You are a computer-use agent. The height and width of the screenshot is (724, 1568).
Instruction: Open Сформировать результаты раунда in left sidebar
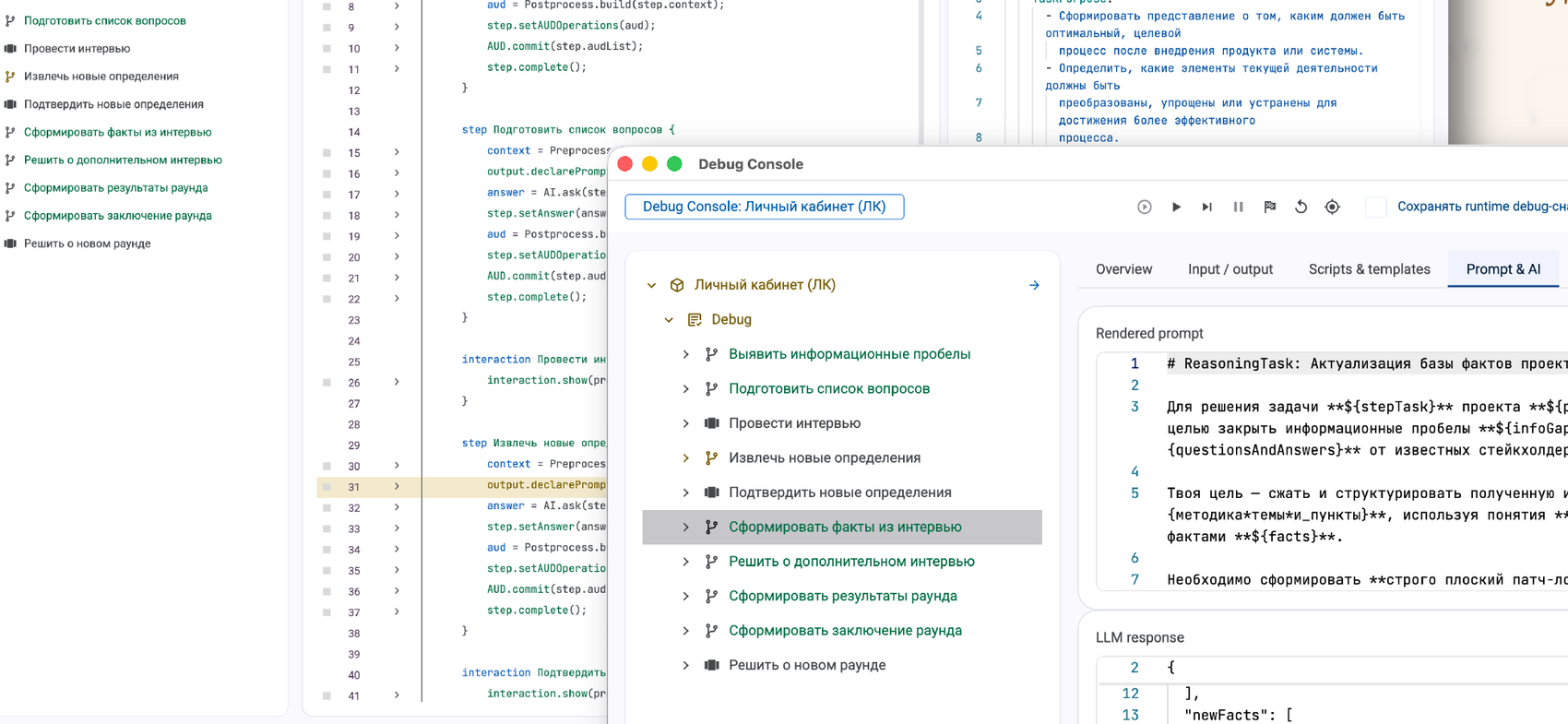(115, 187)
